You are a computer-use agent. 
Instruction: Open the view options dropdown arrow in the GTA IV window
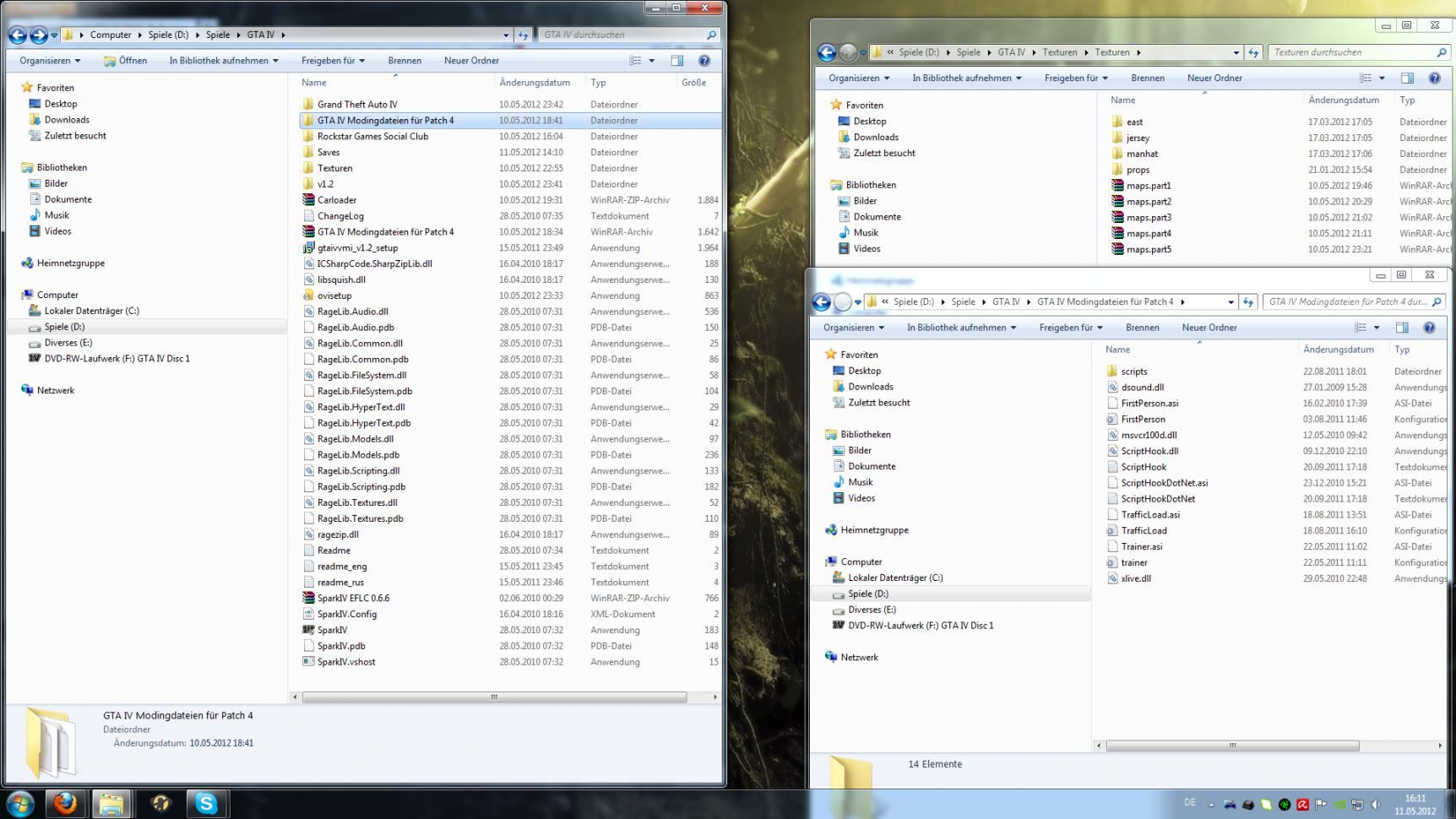pyautogui.click(x=651, y=61)
